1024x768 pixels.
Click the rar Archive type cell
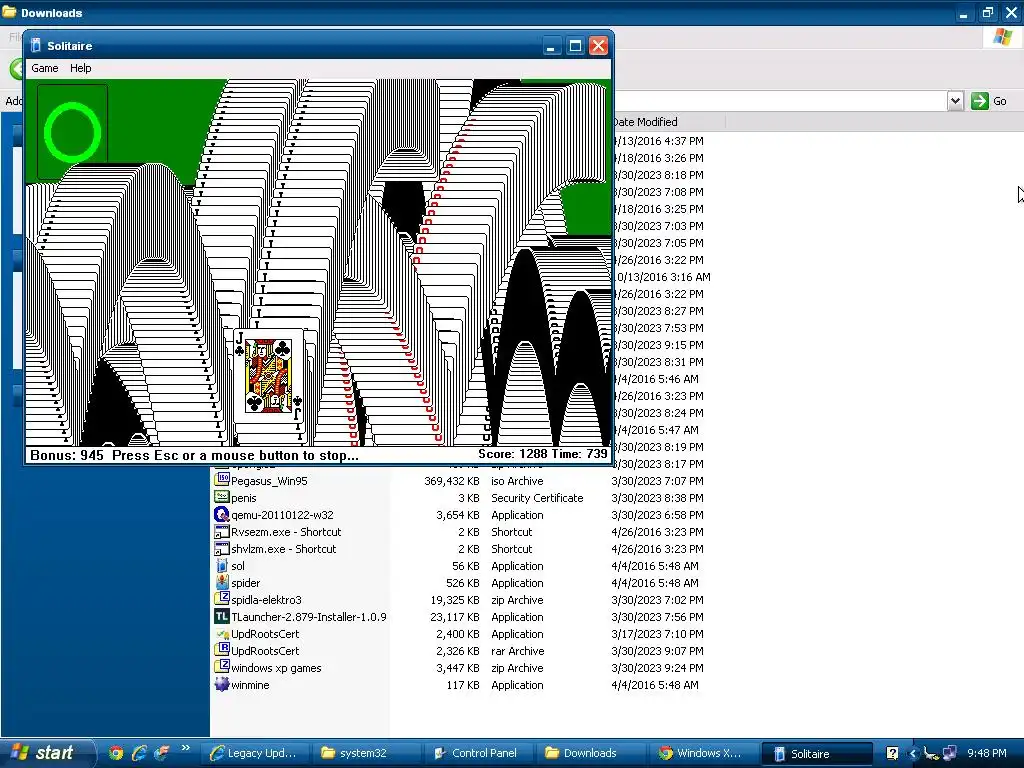tap(517, 651)
